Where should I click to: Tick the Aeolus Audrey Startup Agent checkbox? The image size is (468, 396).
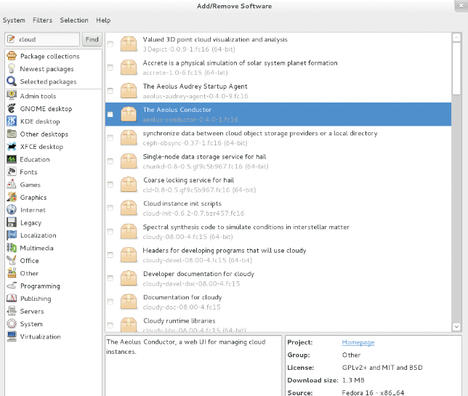coord(110,91)
